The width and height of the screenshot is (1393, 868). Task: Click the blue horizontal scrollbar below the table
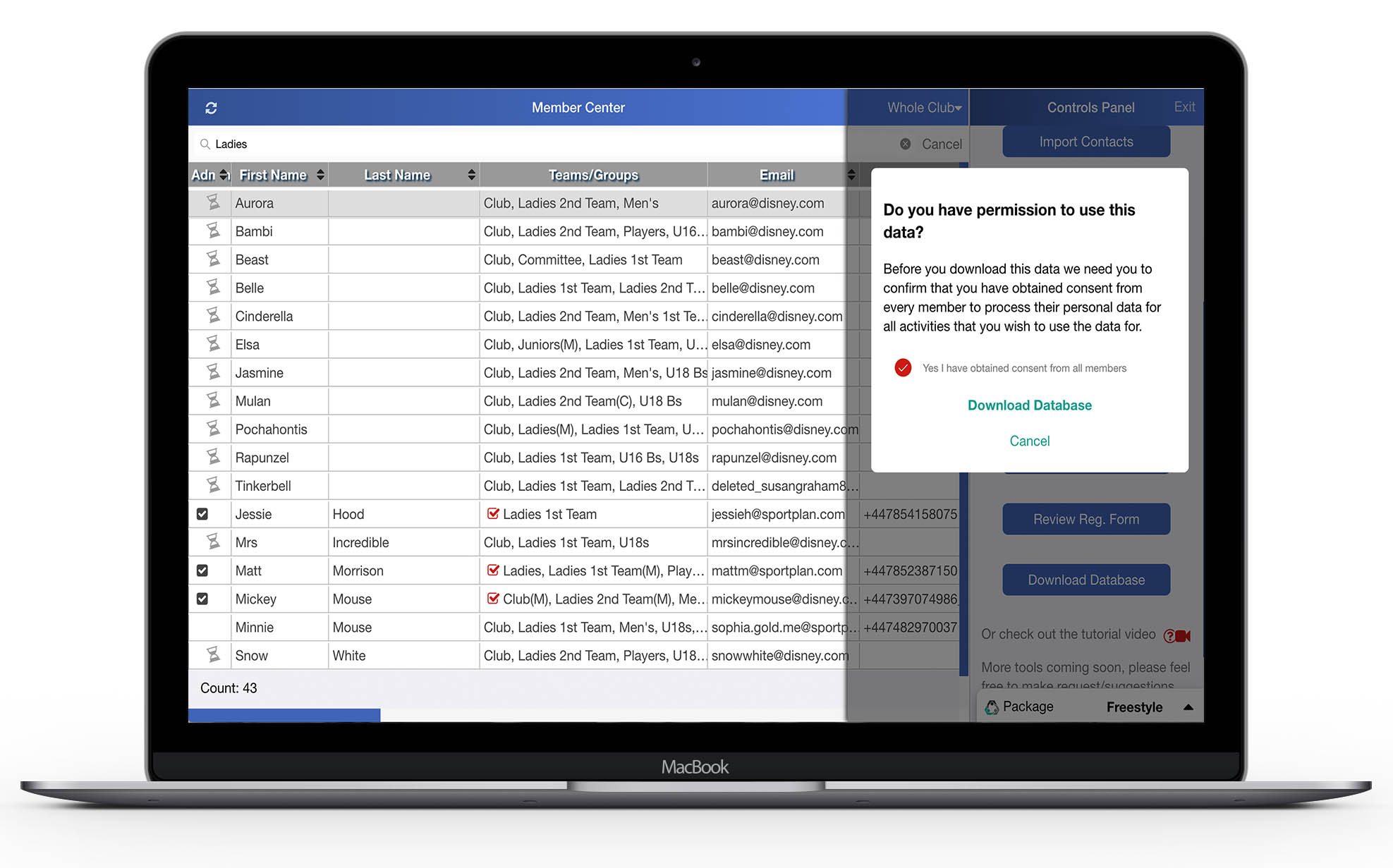(284, 715)
